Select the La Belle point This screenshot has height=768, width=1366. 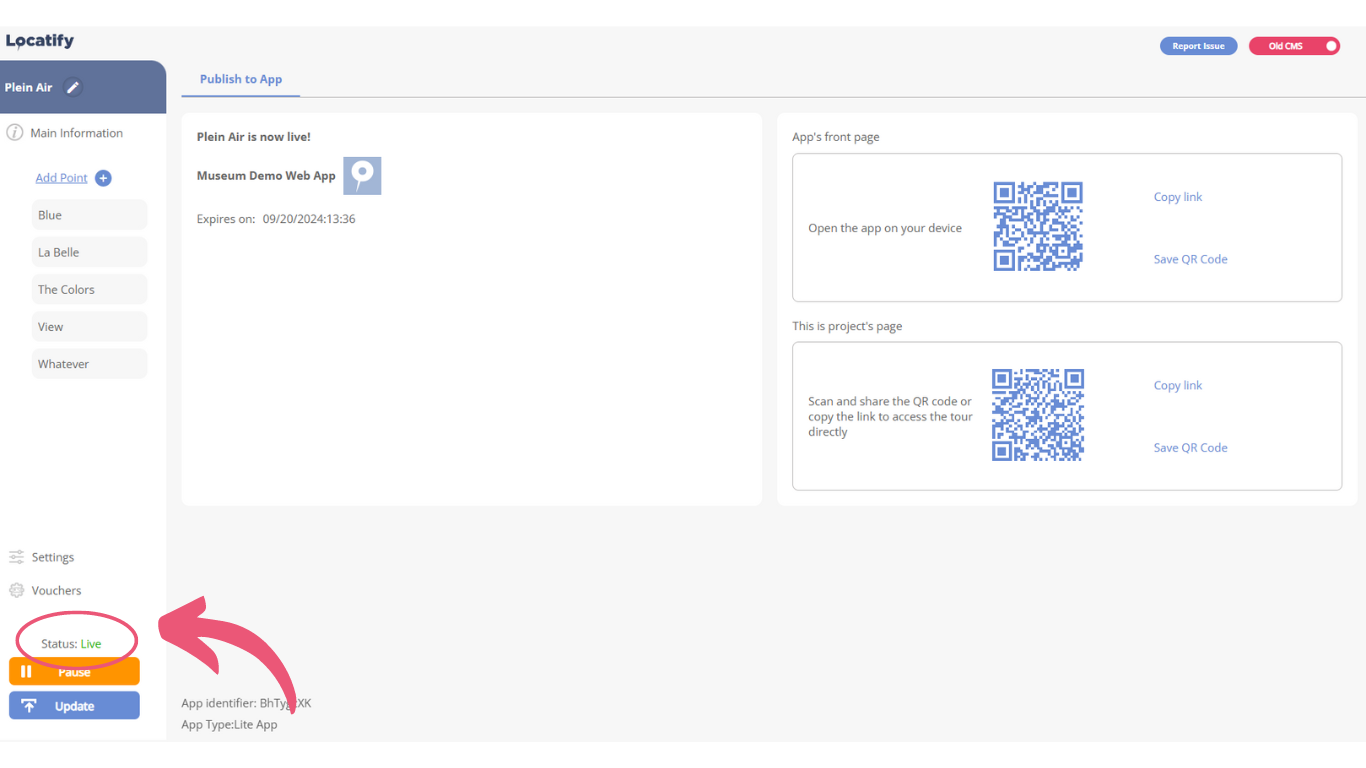click(89, 252)
